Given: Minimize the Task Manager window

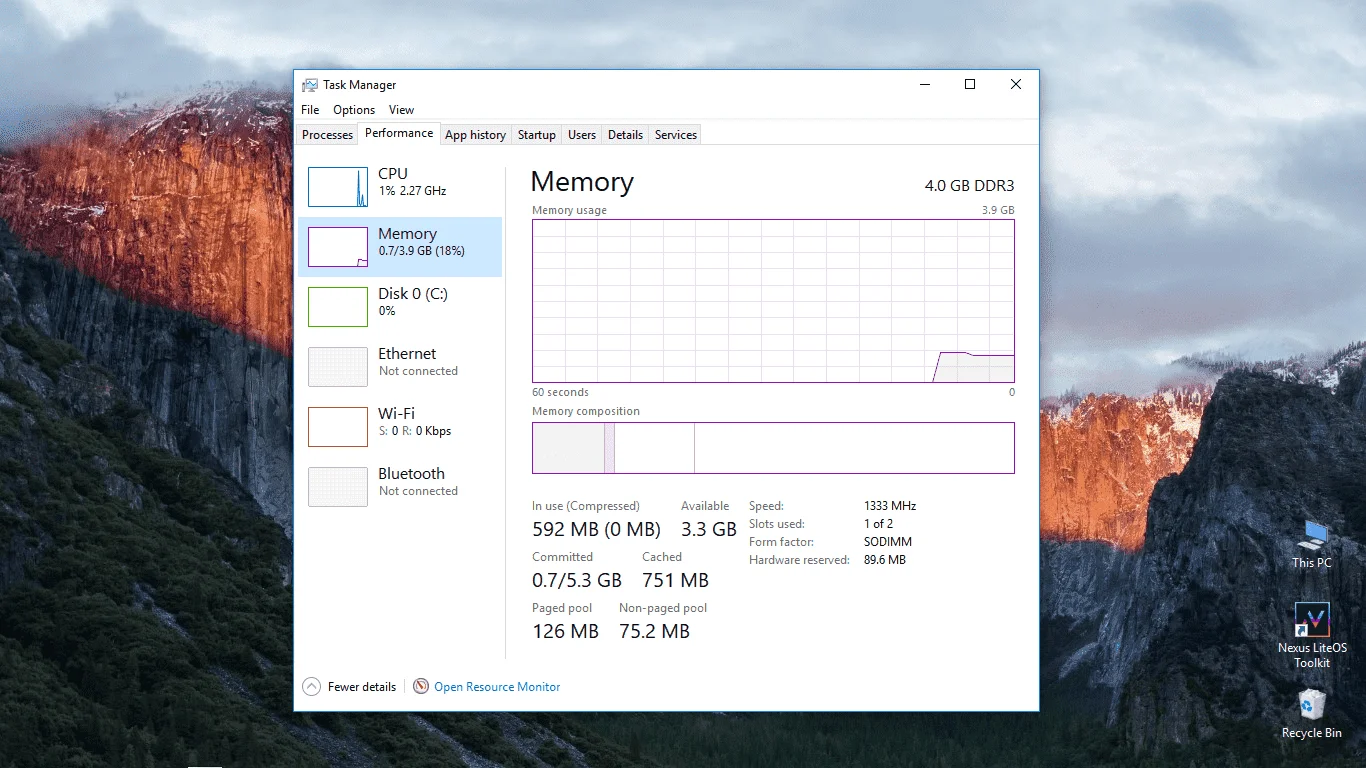Looking at the screenshot, I should coord(923,85).
